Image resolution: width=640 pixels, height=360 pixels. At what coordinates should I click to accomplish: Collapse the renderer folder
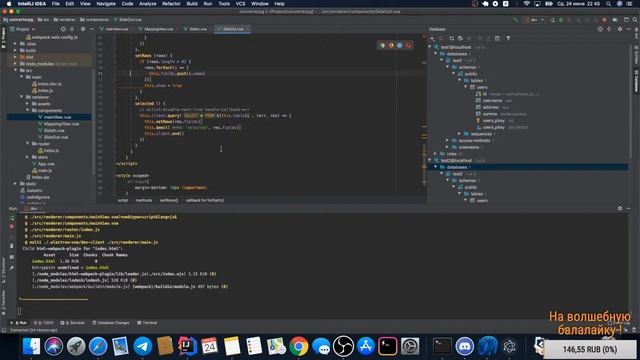22,97
